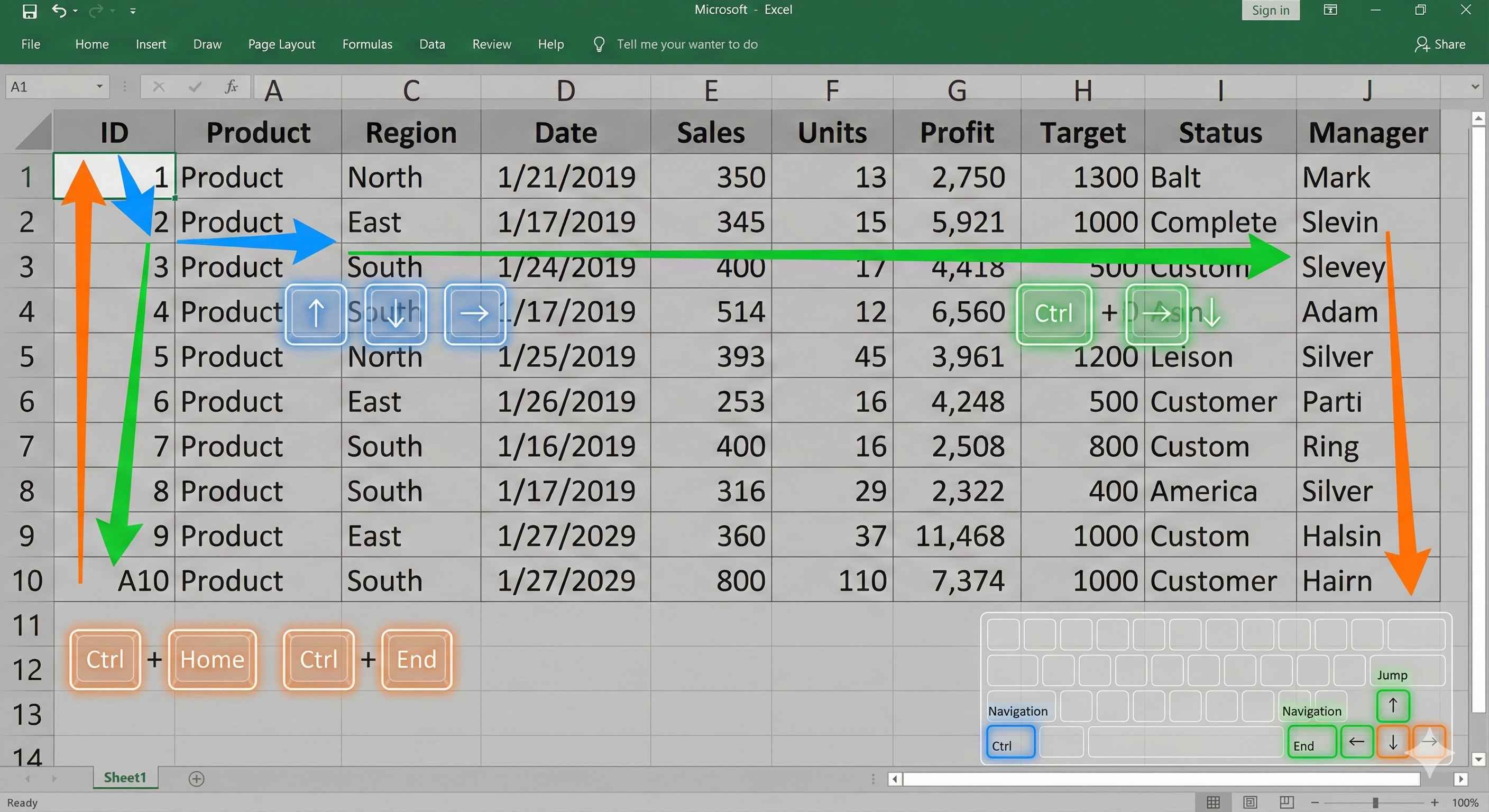Click the Insert Function fx icon

[x=231, y=87]
